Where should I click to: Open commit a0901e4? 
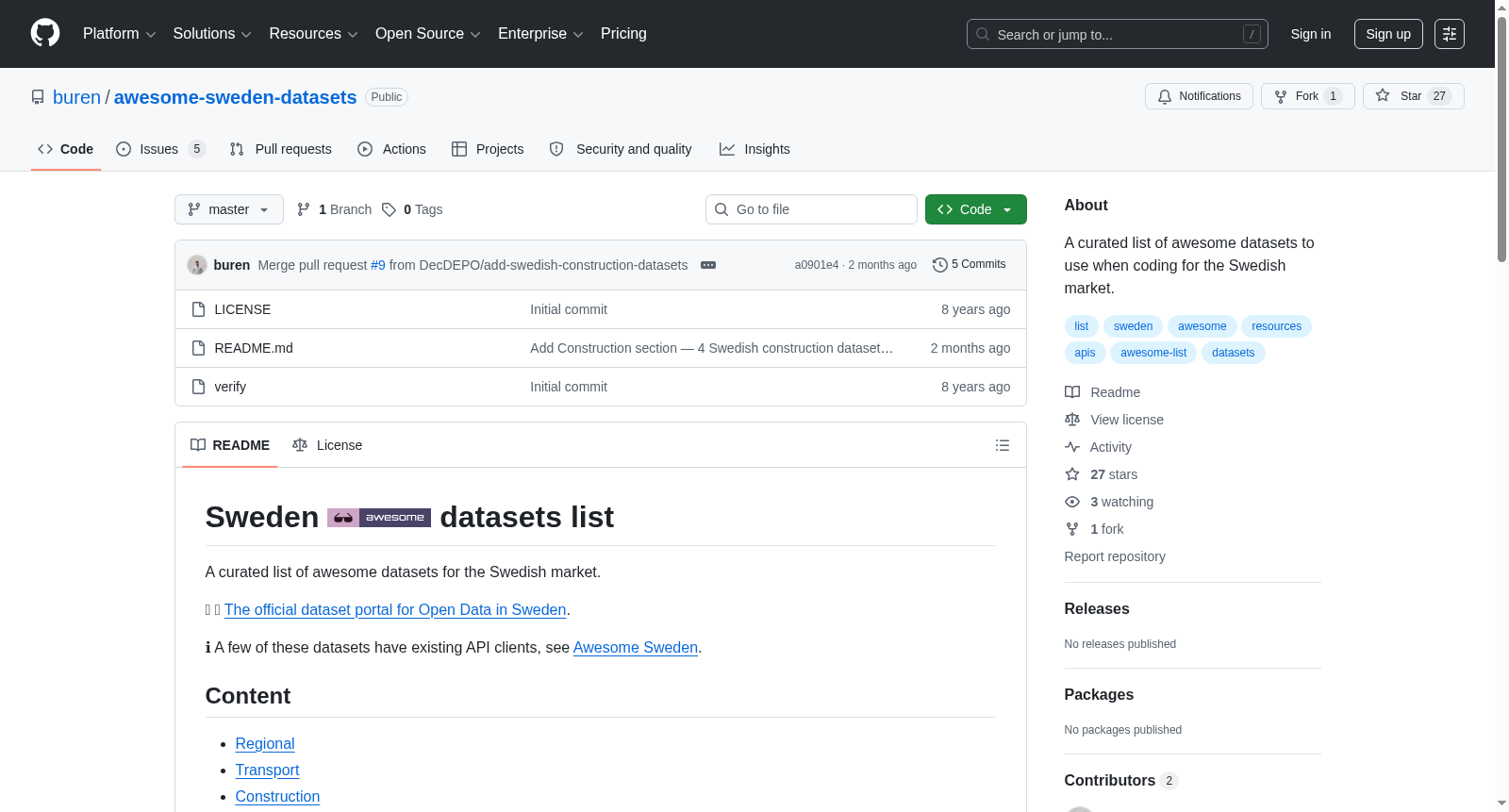tap(817, 265)
